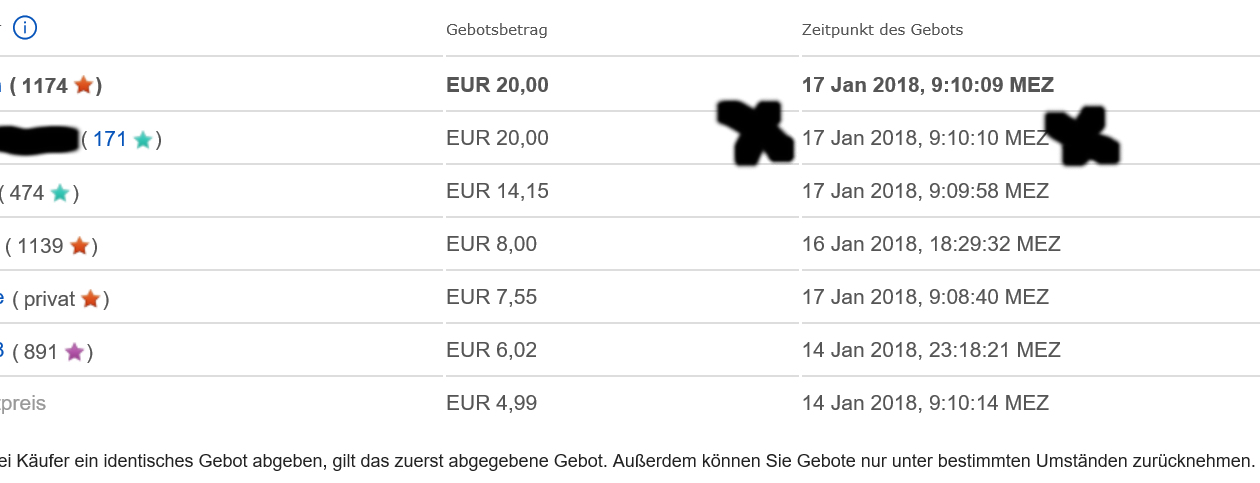Click the EUR 14,15 bid amount

point(497,191)
